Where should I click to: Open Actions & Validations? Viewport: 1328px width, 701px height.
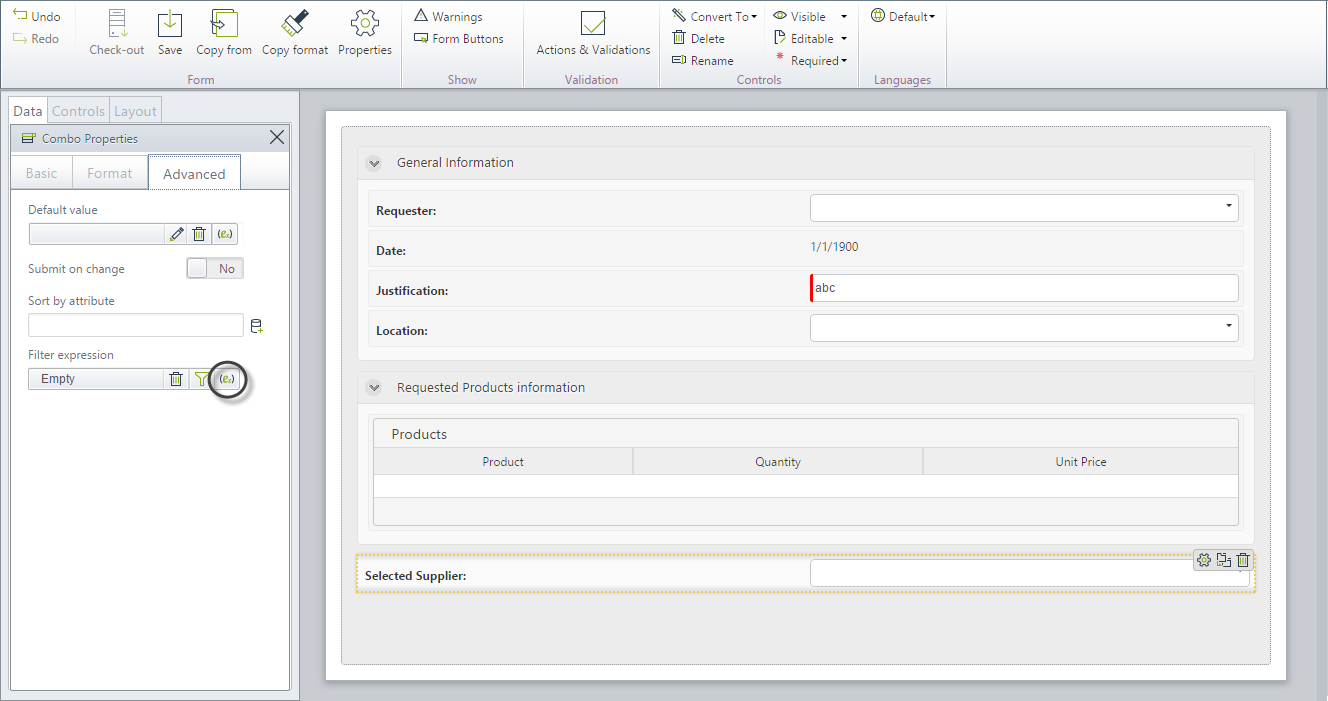click(593, 33)
